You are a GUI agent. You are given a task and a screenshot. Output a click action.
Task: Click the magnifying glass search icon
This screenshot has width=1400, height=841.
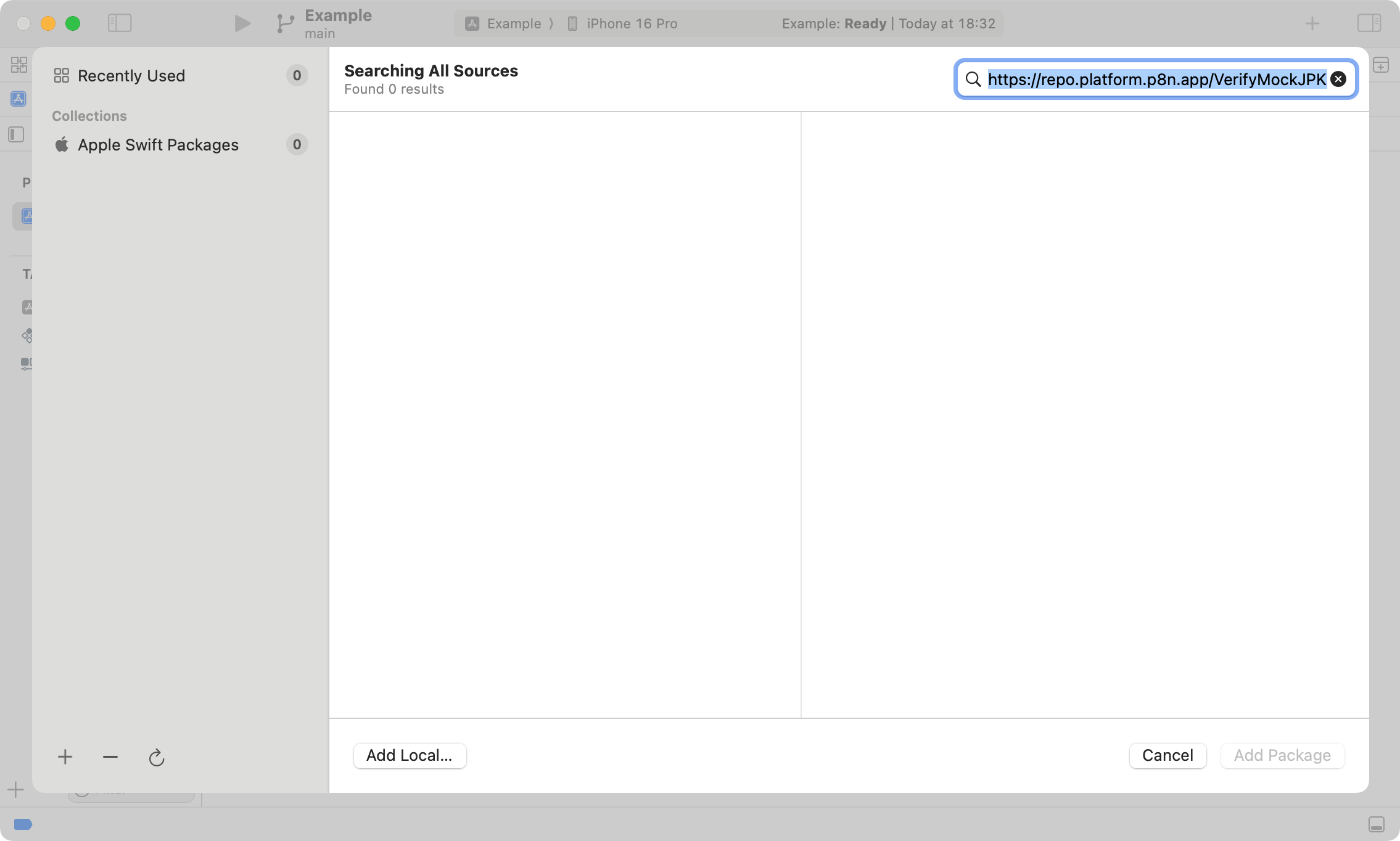(973, 79)
